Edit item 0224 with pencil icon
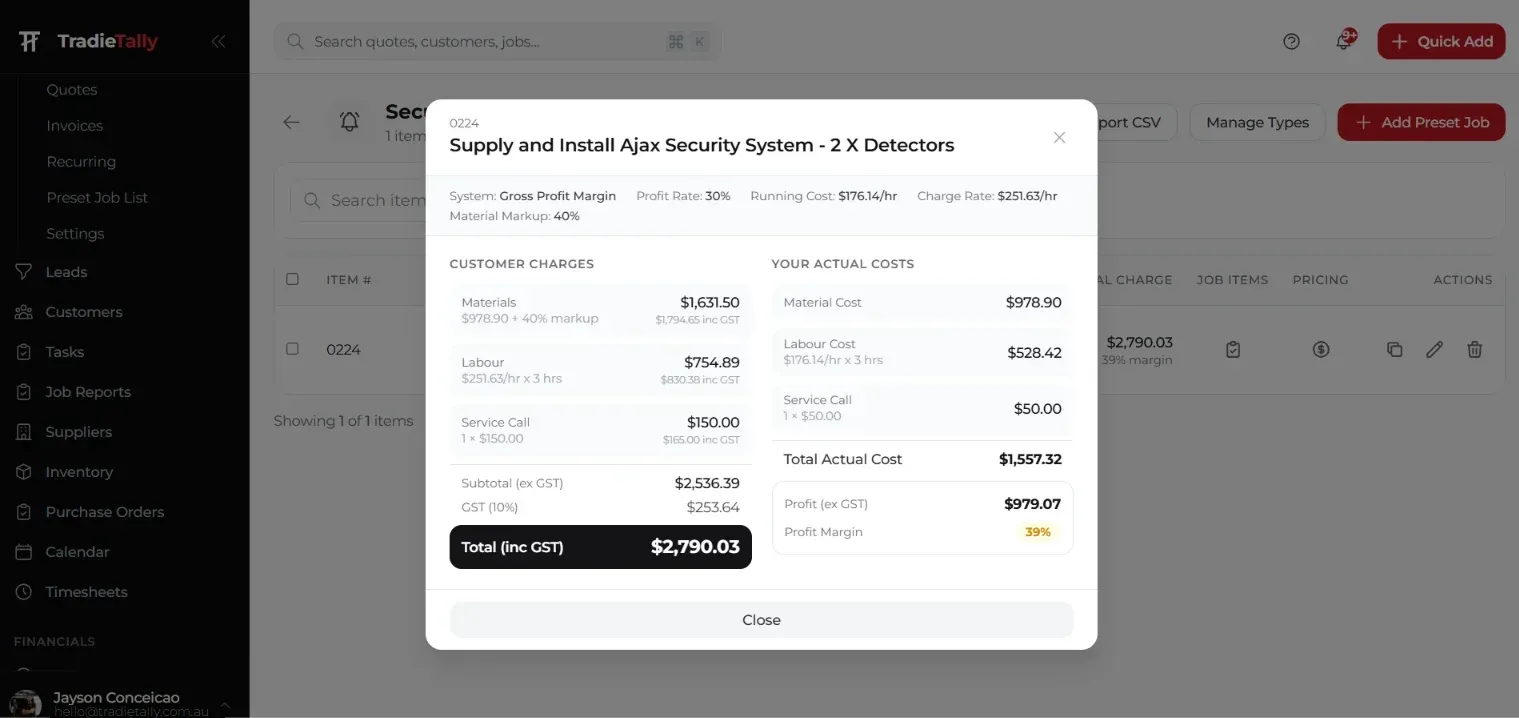 coord(1434,349)
